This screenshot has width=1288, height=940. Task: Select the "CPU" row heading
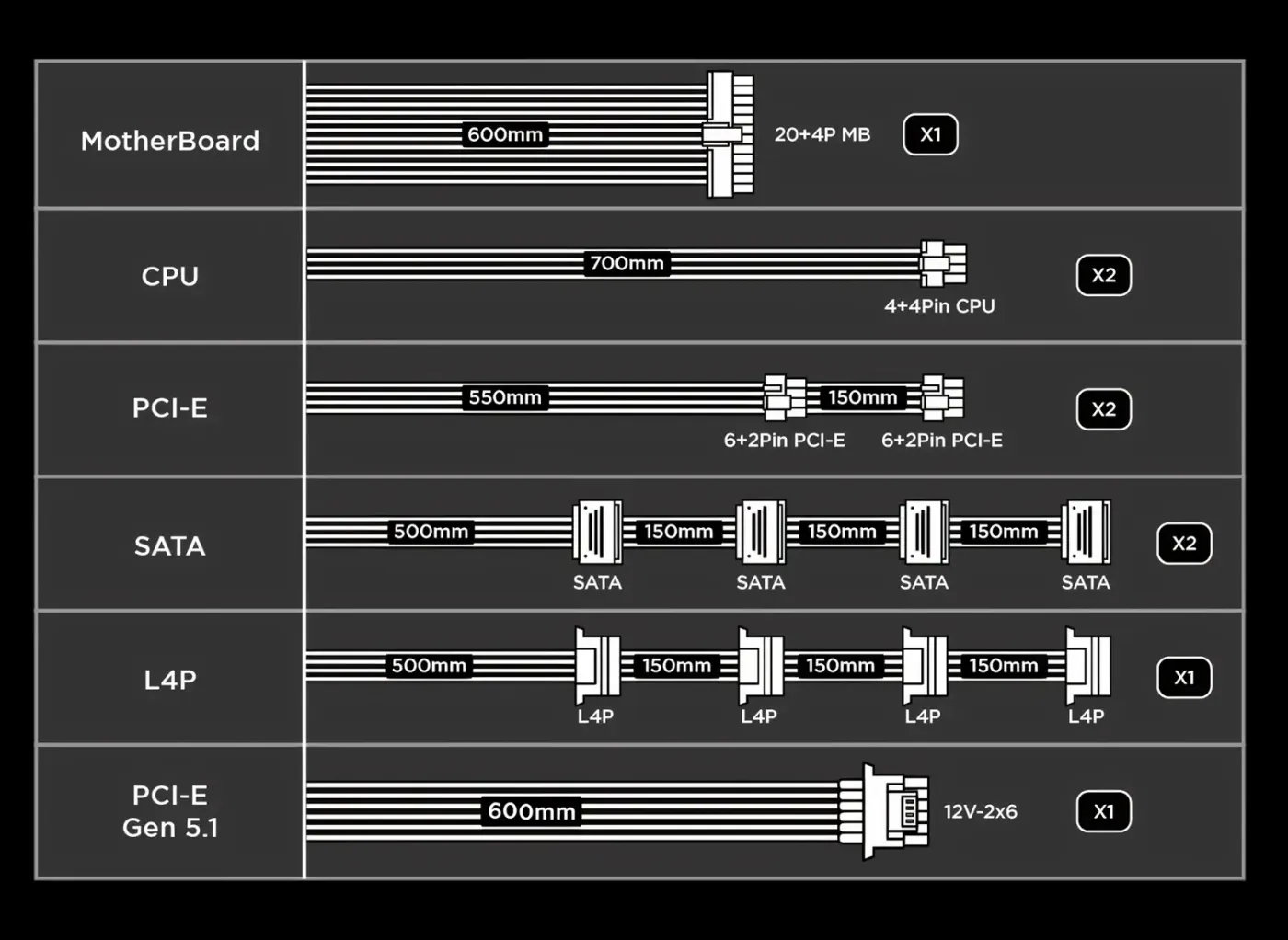(170, 276)
